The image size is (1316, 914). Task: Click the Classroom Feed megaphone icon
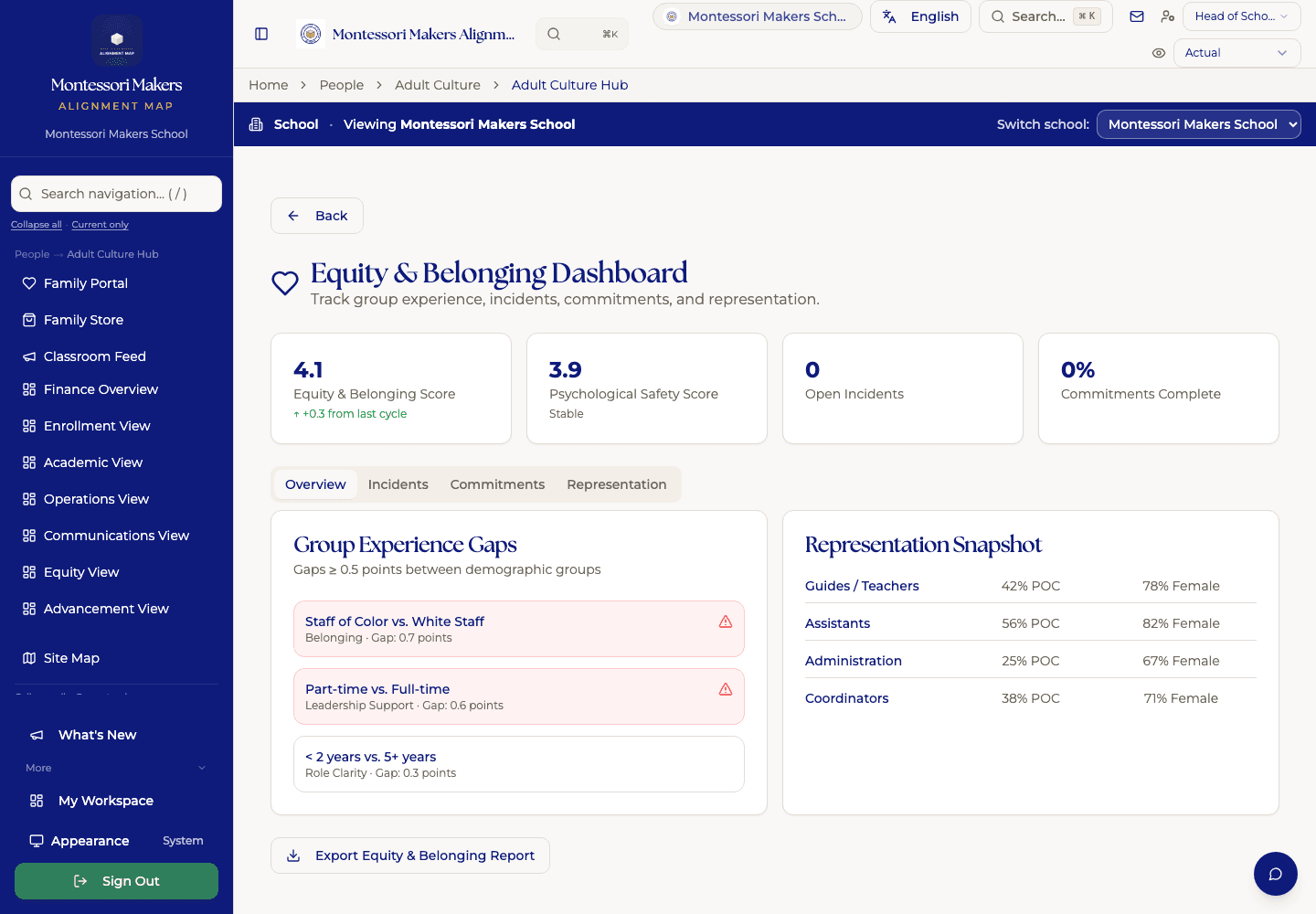coord(29,356)
